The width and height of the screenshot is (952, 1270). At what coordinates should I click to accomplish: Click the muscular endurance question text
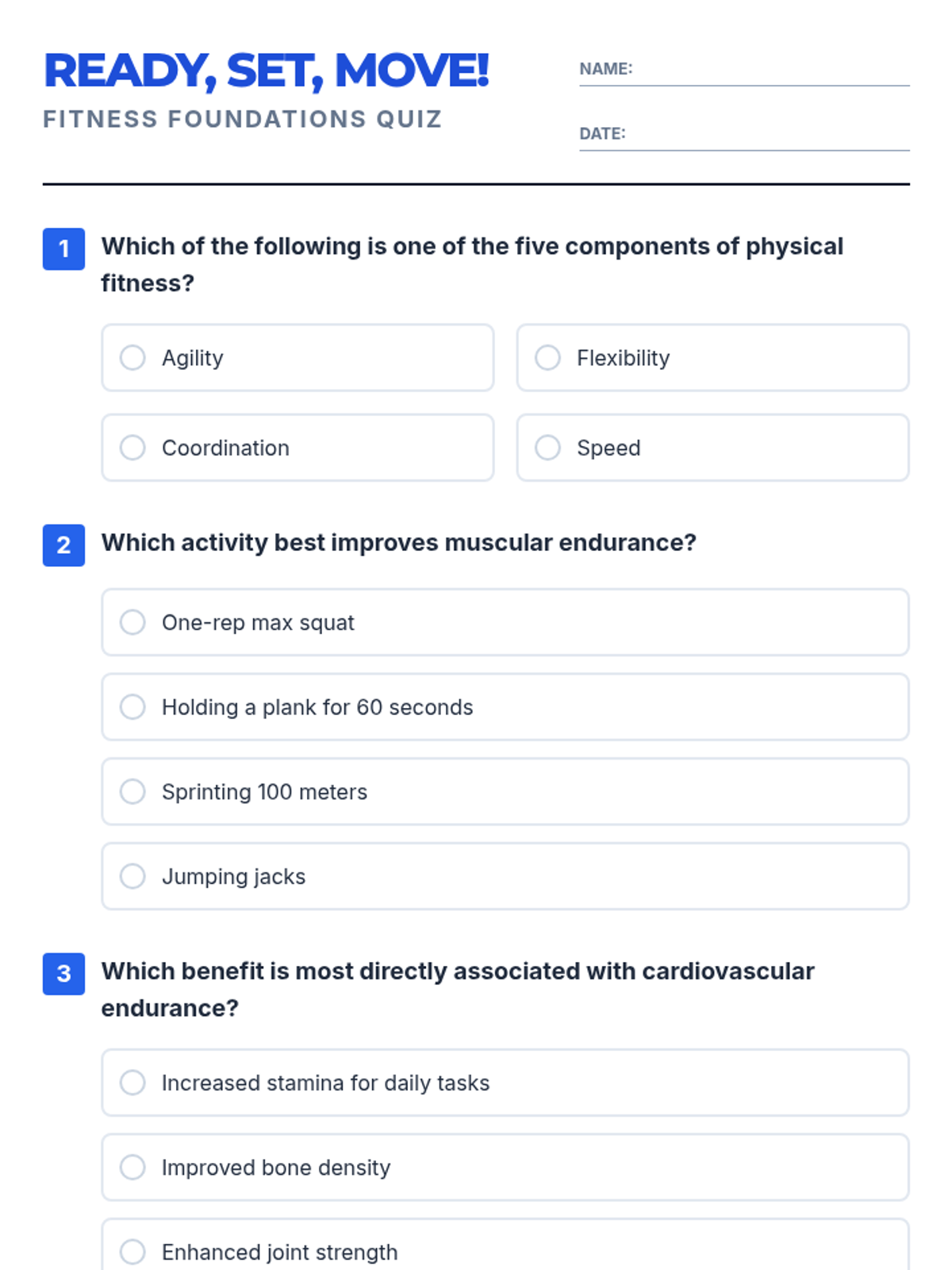tap(398, 543)
